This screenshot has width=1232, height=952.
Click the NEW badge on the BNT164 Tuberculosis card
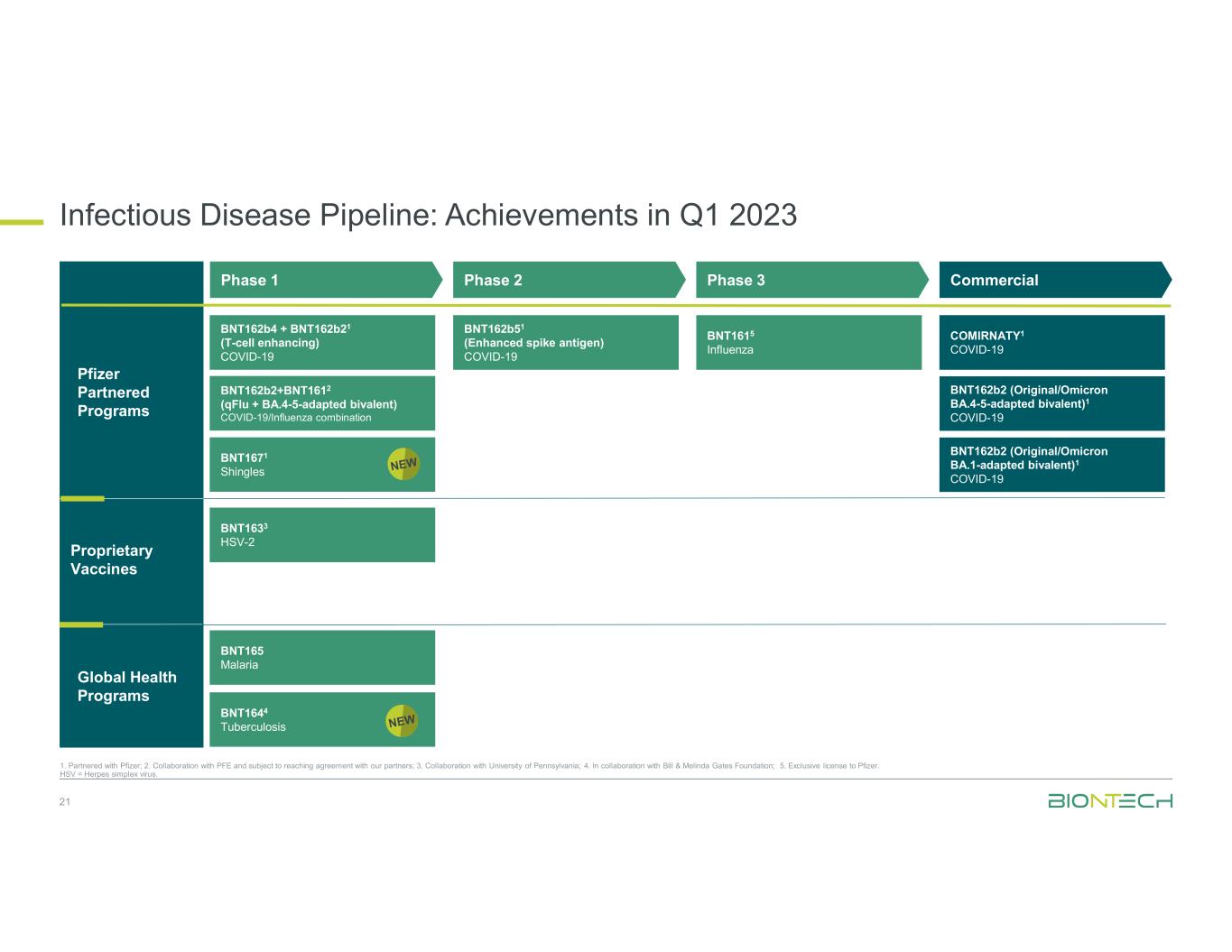coord(402,721)
